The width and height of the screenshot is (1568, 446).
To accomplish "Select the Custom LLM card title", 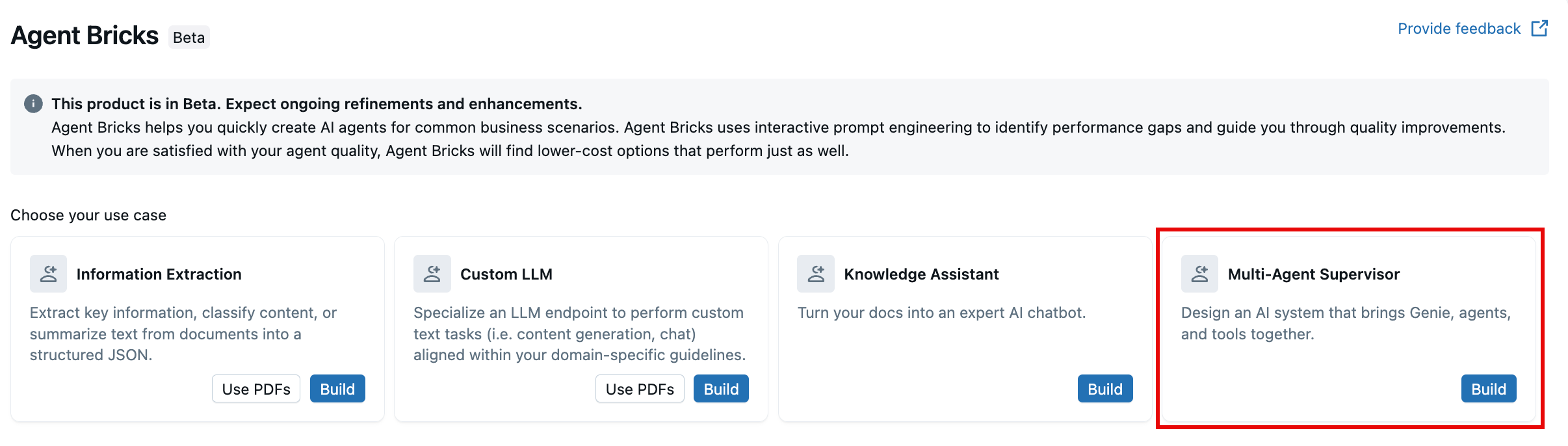I will (506, 274).
